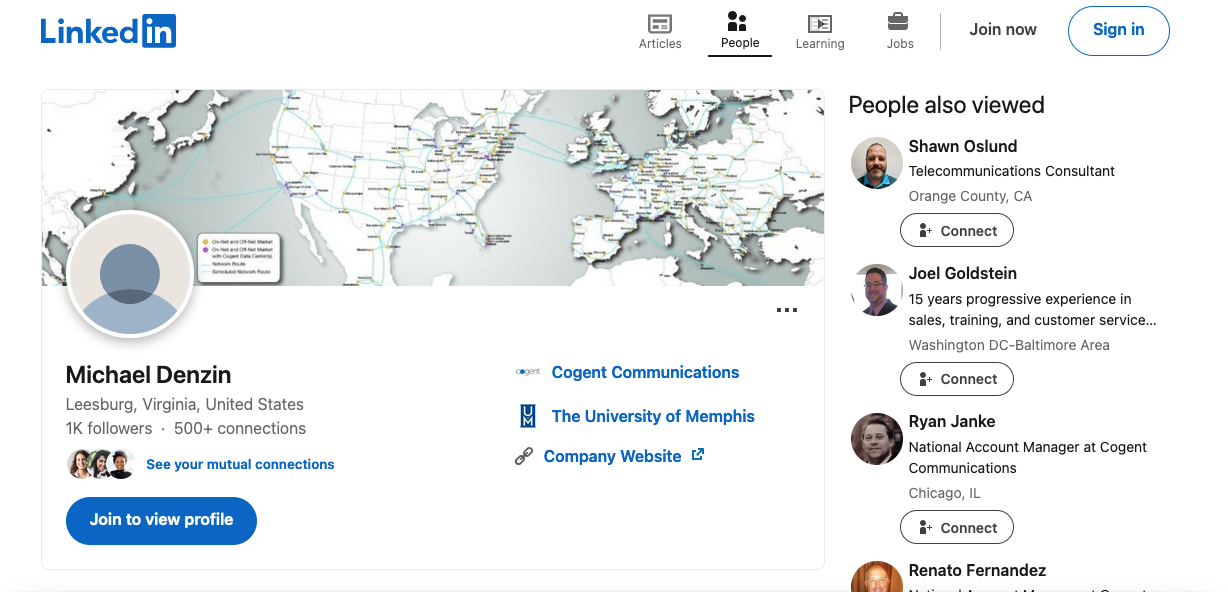Click the chain link icon beside Company Website
The width and height of the screenshot is (1228, 592).
(x=524, y=457)
